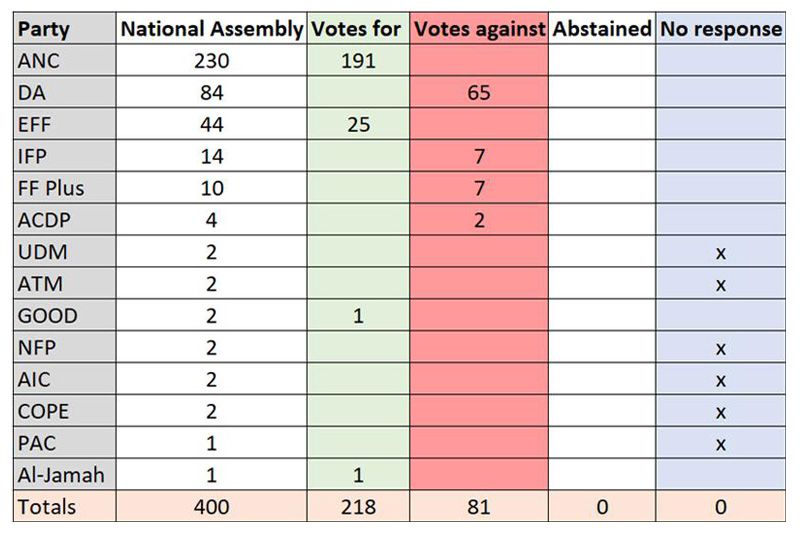Click the Abstained column header

[602, 29]
